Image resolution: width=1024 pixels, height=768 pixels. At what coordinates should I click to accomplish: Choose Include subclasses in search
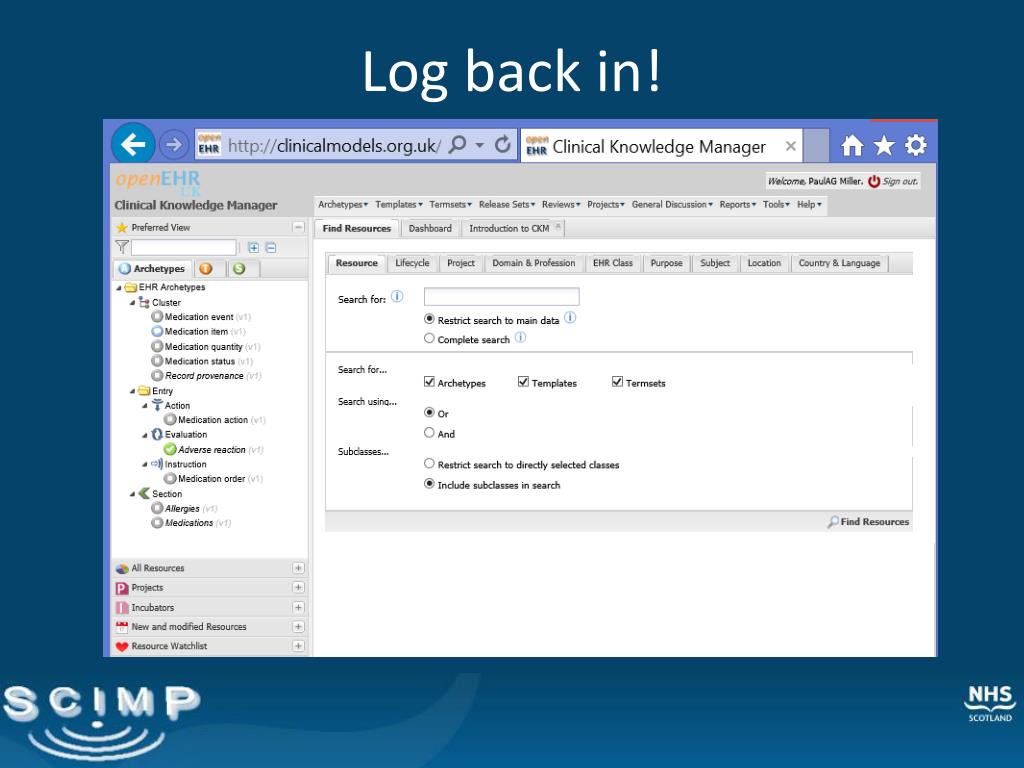pyautogui.click(x=429, y=484)
